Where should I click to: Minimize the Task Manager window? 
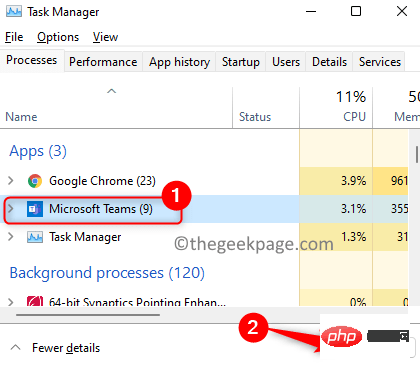click(311, 12)
